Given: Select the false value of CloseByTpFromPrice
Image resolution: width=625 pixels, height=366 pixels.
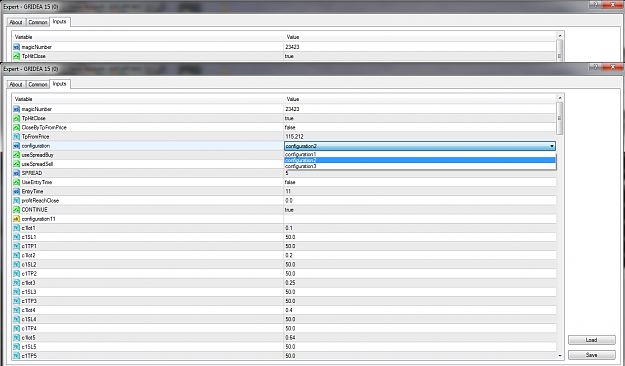Looking at the screenshot, I should (x=290, y=128).
